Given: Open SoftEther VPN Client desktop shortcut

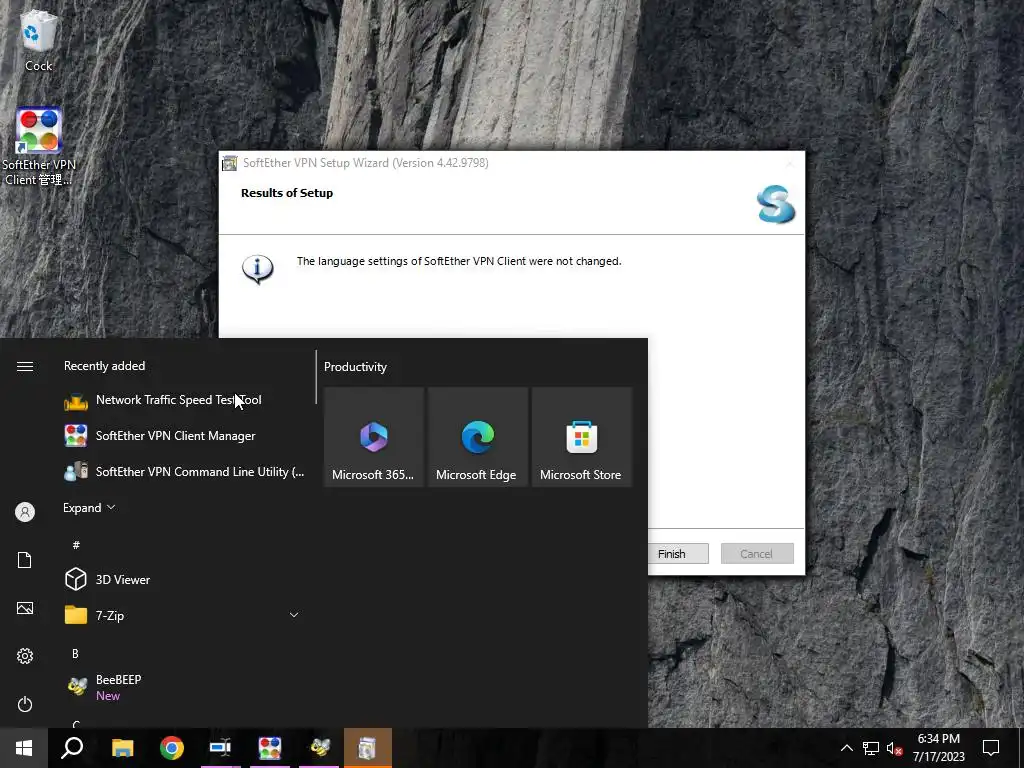Looking at the screenshot, I should point(39,147).
